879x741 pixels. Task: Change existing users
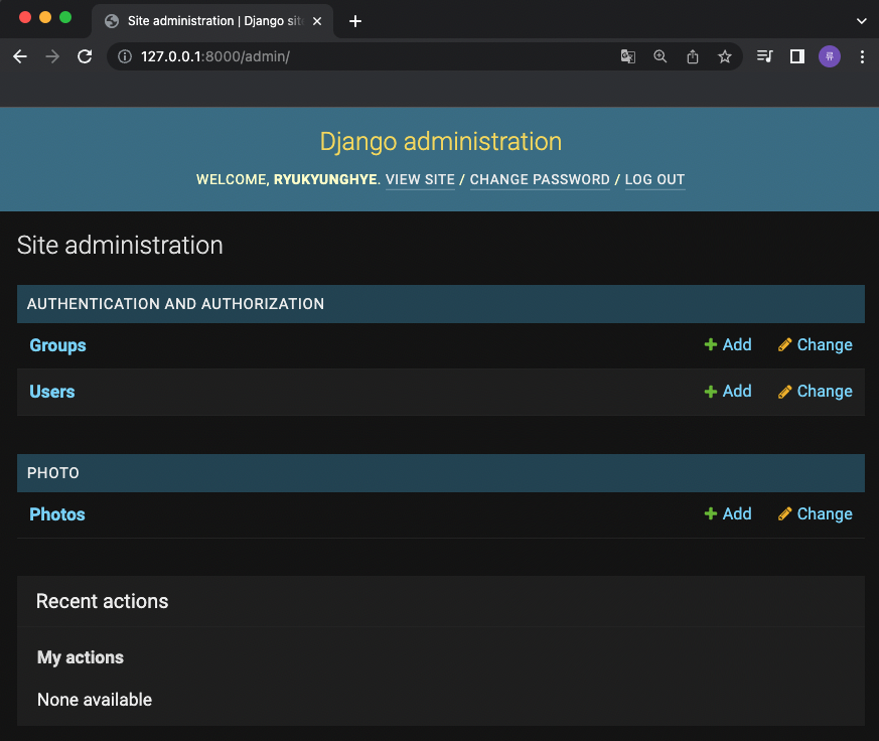(x=815, y=391)
